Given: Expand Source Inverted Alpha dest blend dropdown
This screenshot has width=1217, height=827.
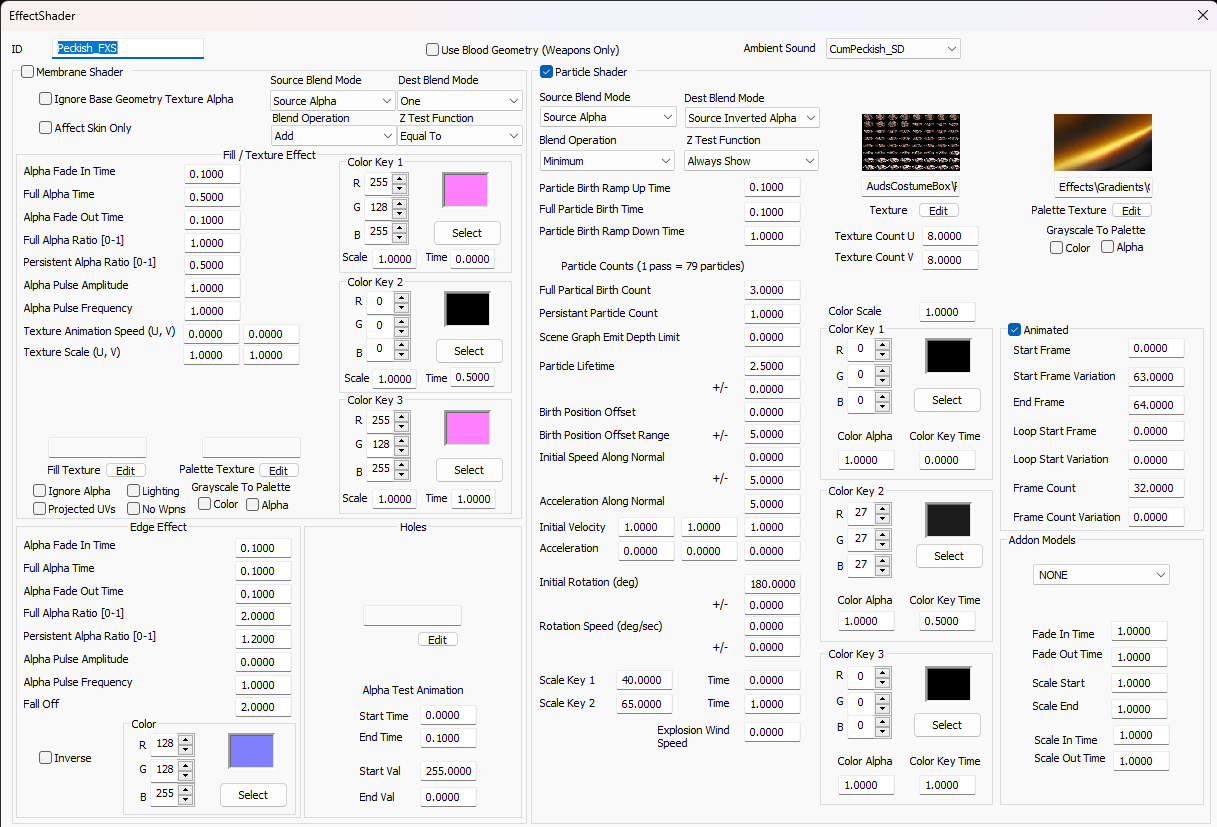Looking at the screenshot, I should [752, 118].
